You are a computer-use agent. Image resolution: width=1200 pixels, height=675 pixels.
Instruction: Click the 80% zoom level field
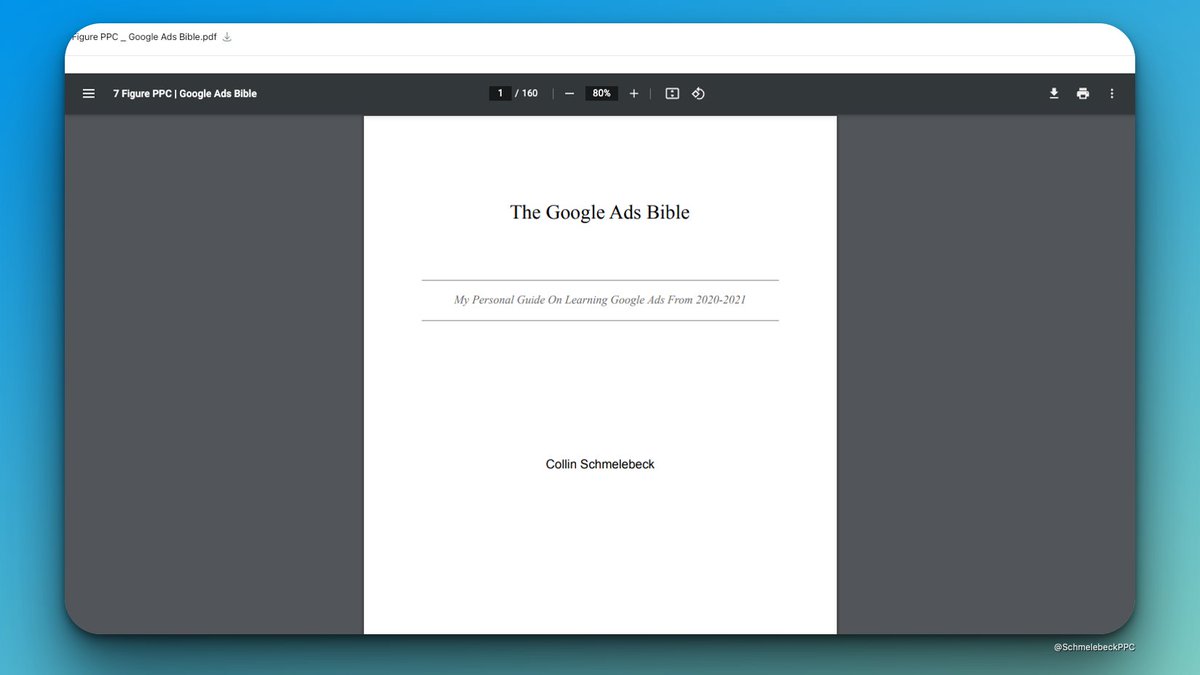click(x=601, y=93)
